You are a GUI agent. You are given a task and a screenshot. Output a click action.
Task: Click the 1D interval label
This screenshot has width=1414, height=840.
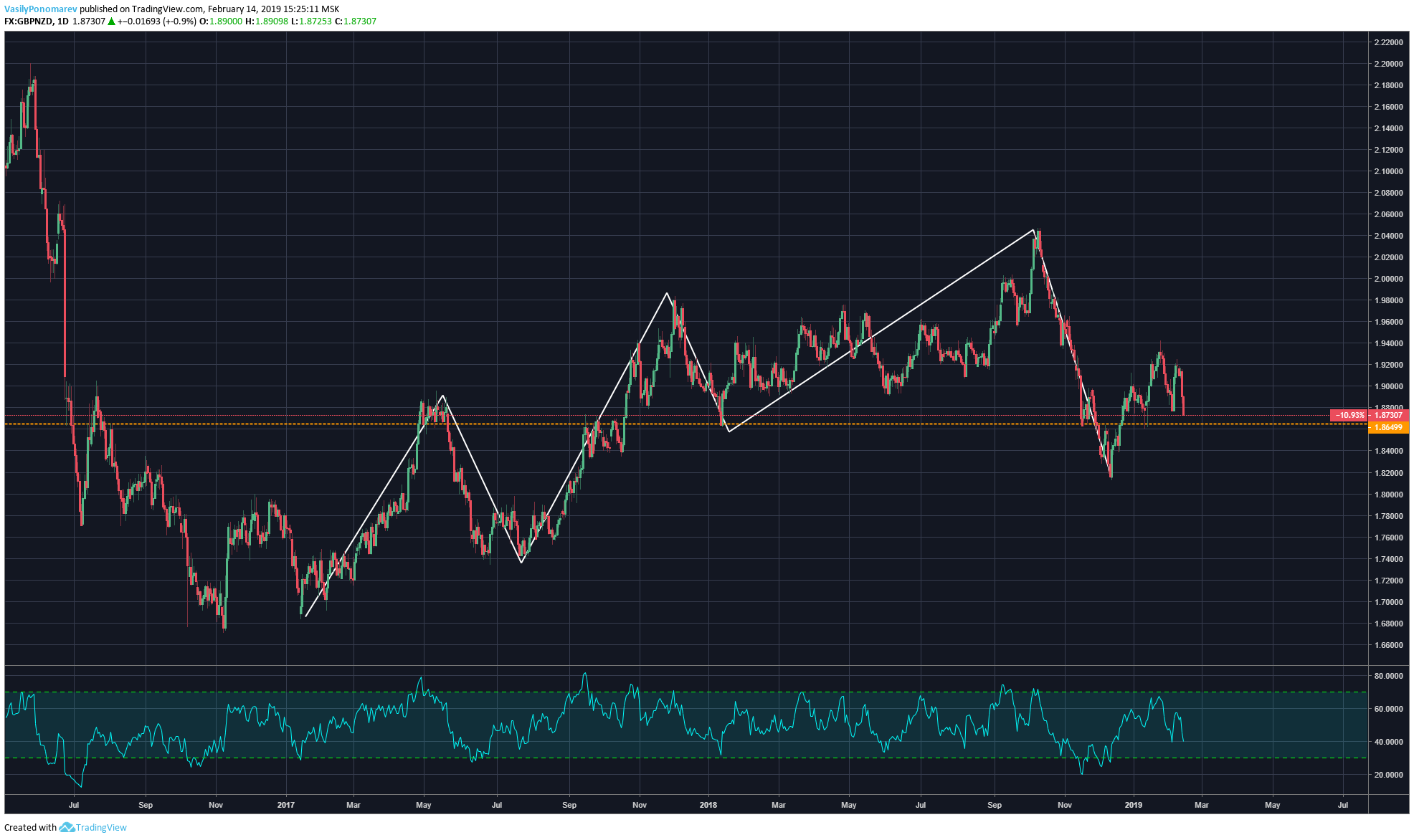[x=63, y=22]
